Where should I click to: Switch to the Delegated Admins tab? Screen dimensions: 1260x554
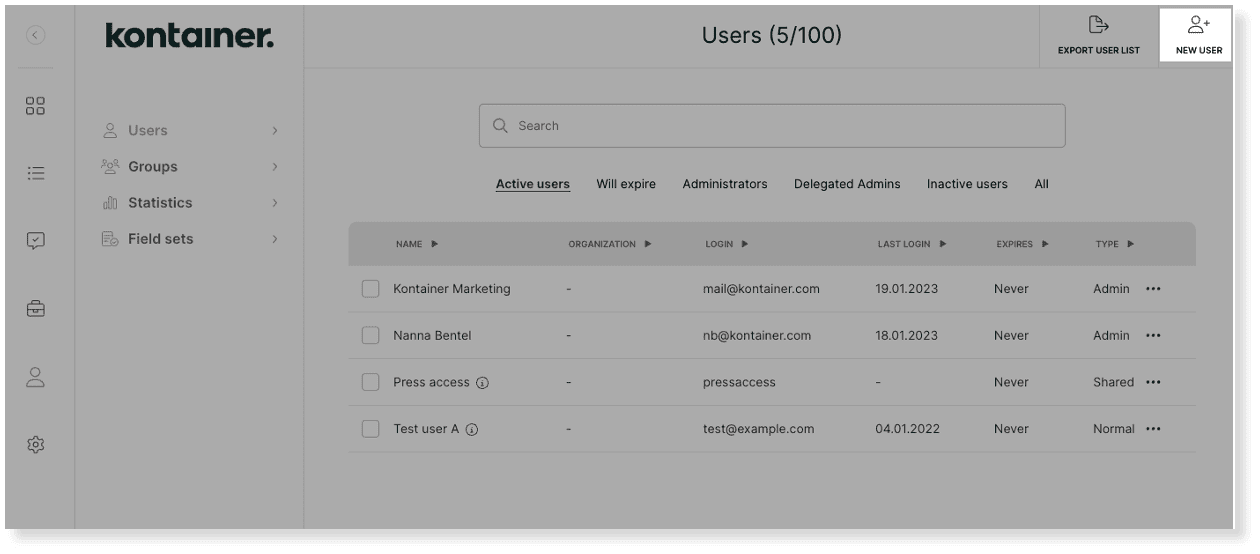click(847, 184)
